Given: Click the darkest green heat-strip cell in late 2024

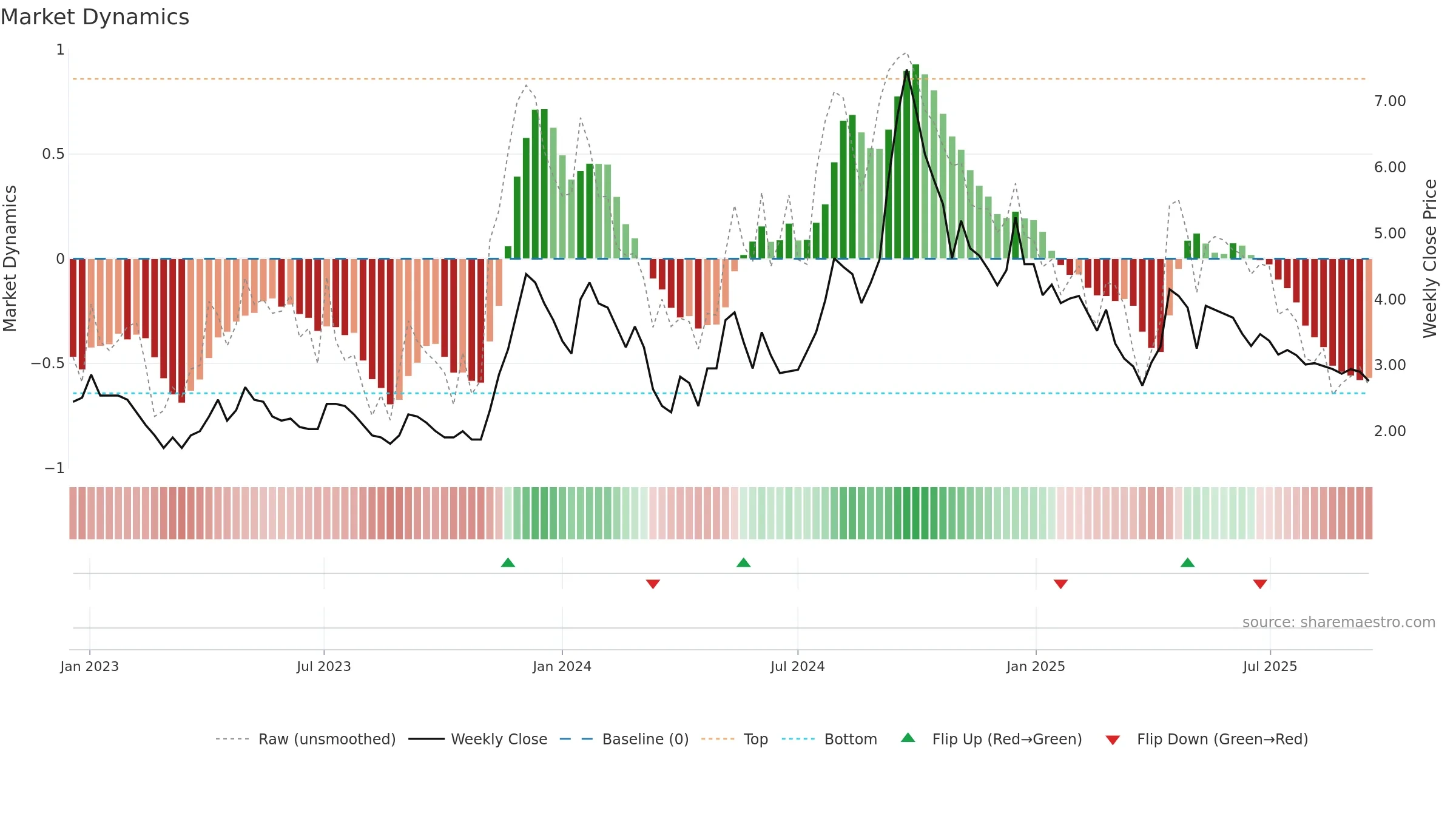Looking at the screenshot, I should click(915, 513).
